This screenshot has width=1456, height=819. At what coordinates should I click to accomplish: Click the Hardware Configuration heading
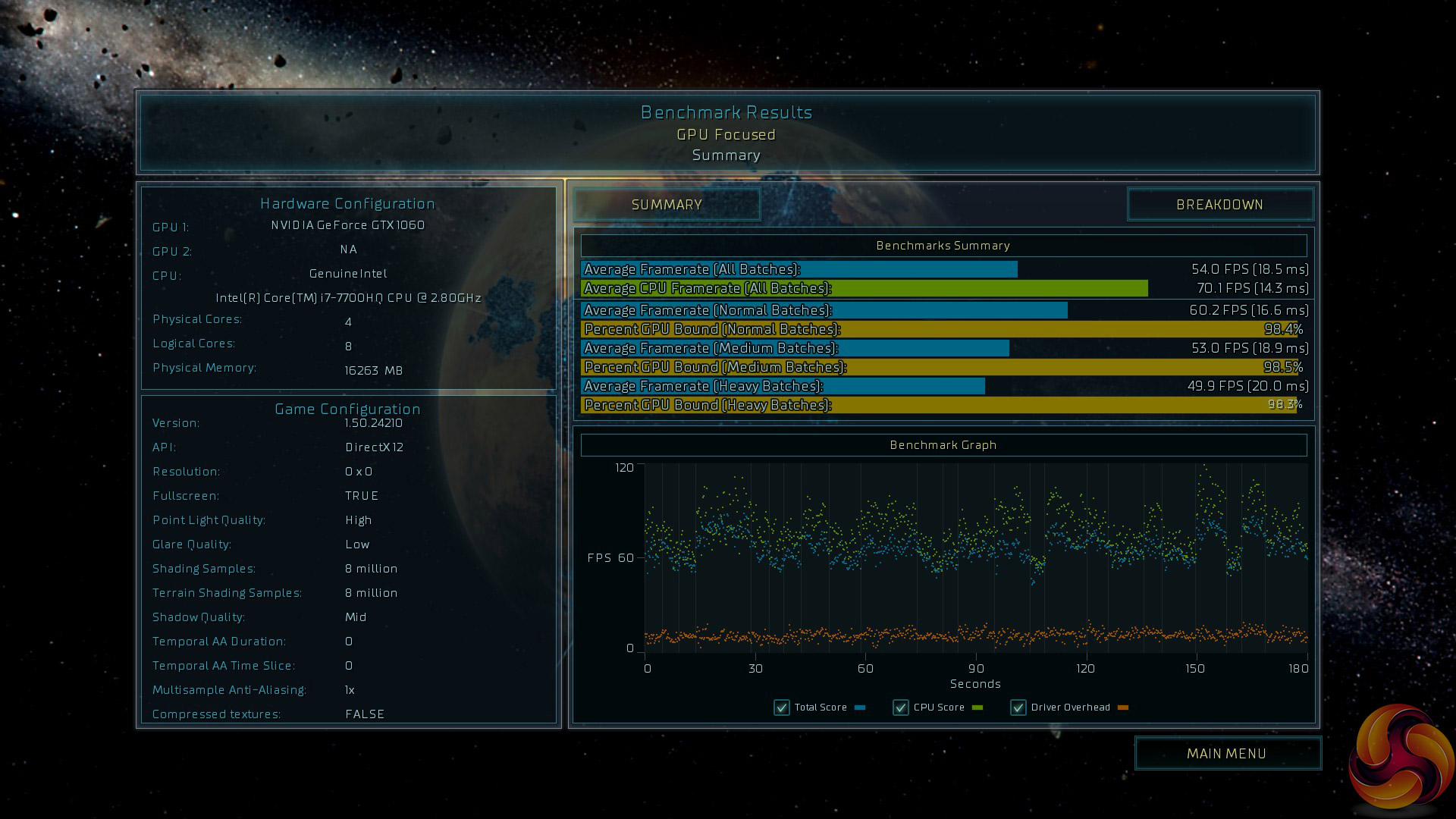click(x=347, y=203)
